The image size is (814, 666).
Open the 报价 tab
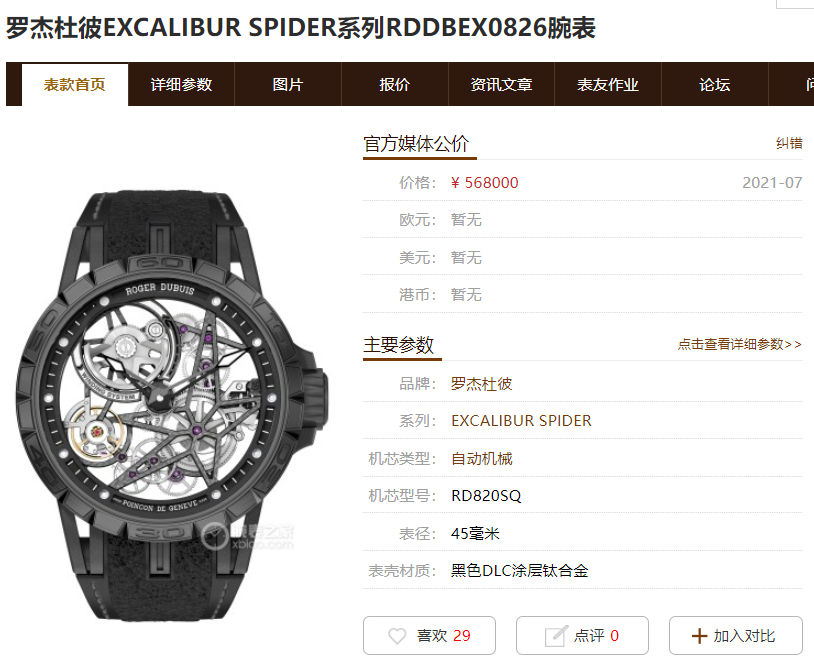(395, 85)
